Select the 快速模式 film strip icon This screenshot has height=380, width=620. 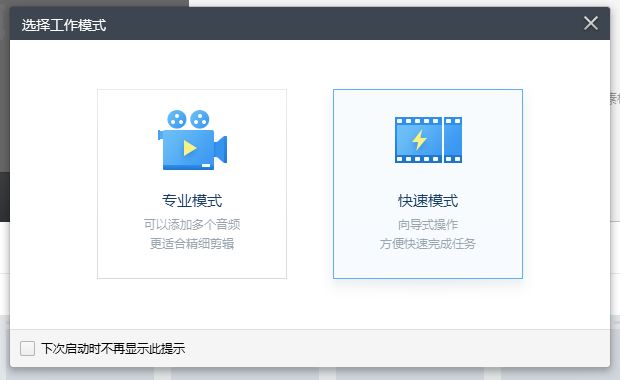tap(428, 140)
